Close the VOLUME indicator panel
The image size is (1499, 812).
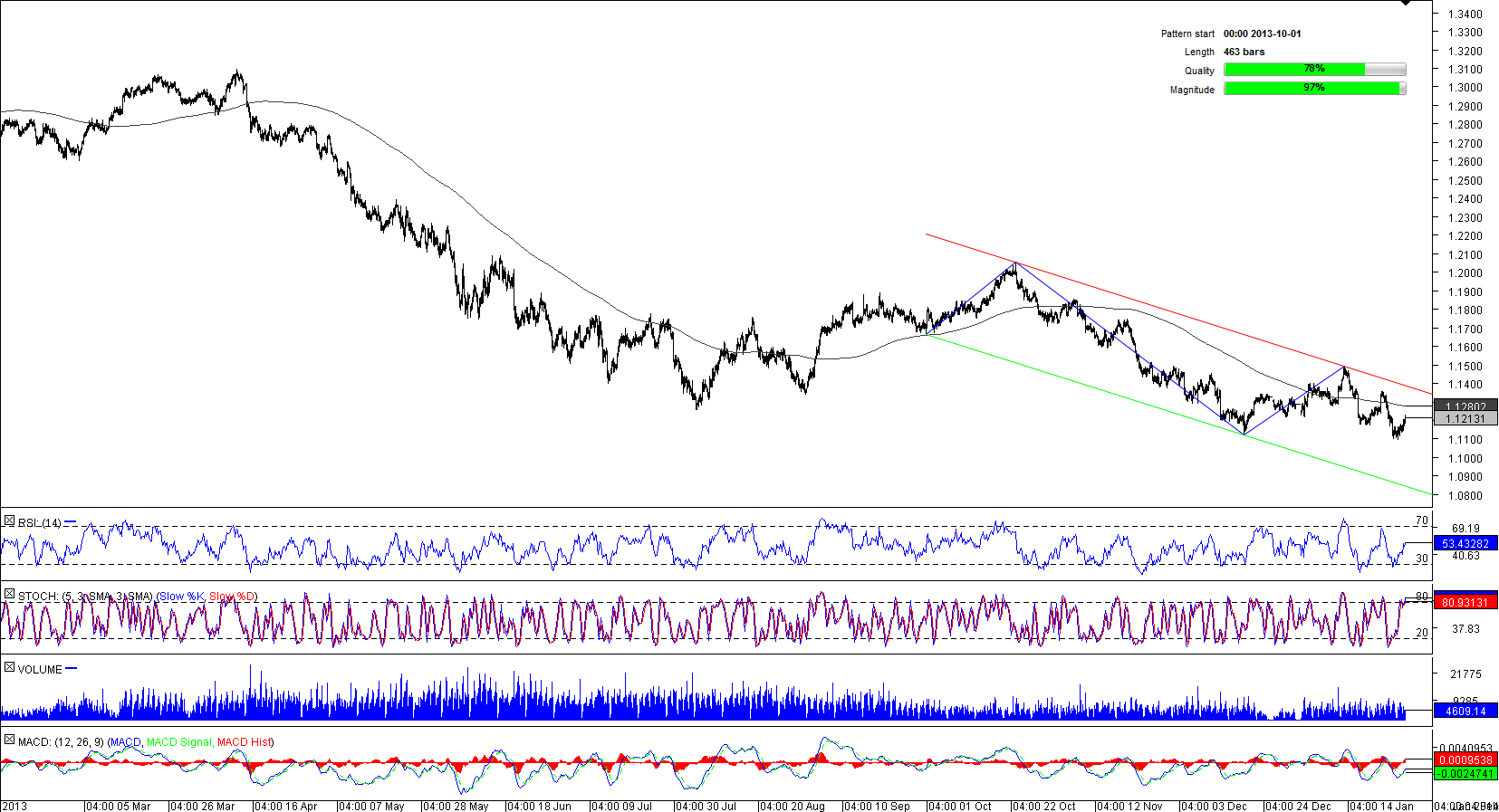9,668
